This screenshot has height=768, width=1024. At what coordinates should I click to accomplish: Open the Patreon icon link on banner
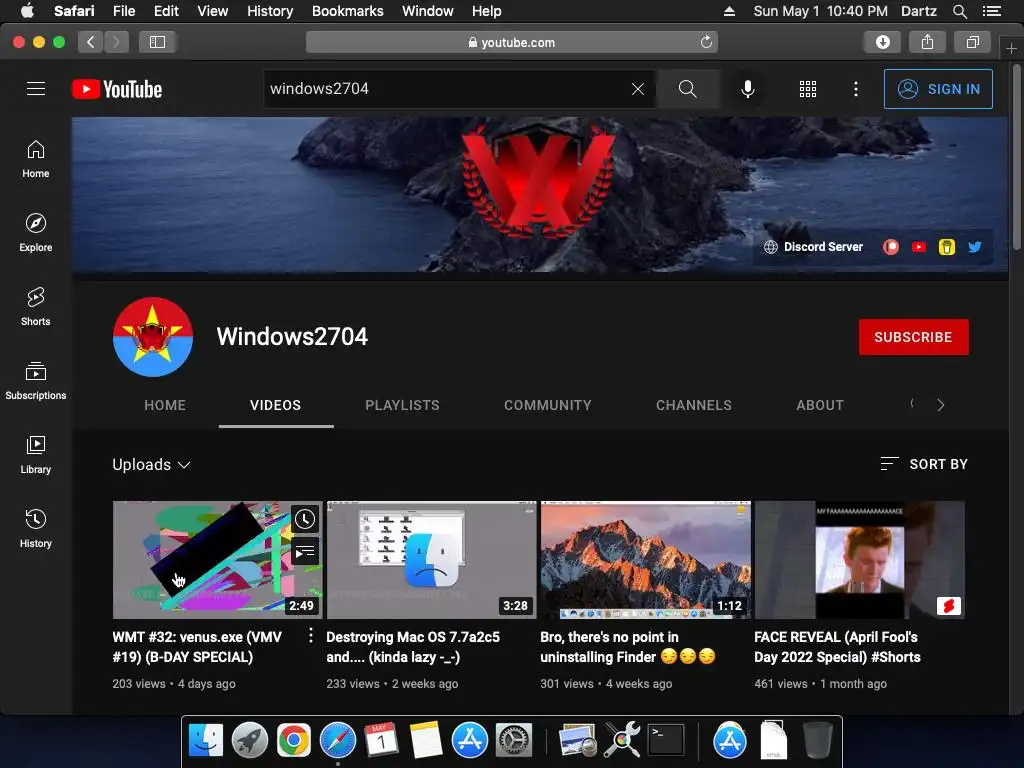tap(891, 247)
